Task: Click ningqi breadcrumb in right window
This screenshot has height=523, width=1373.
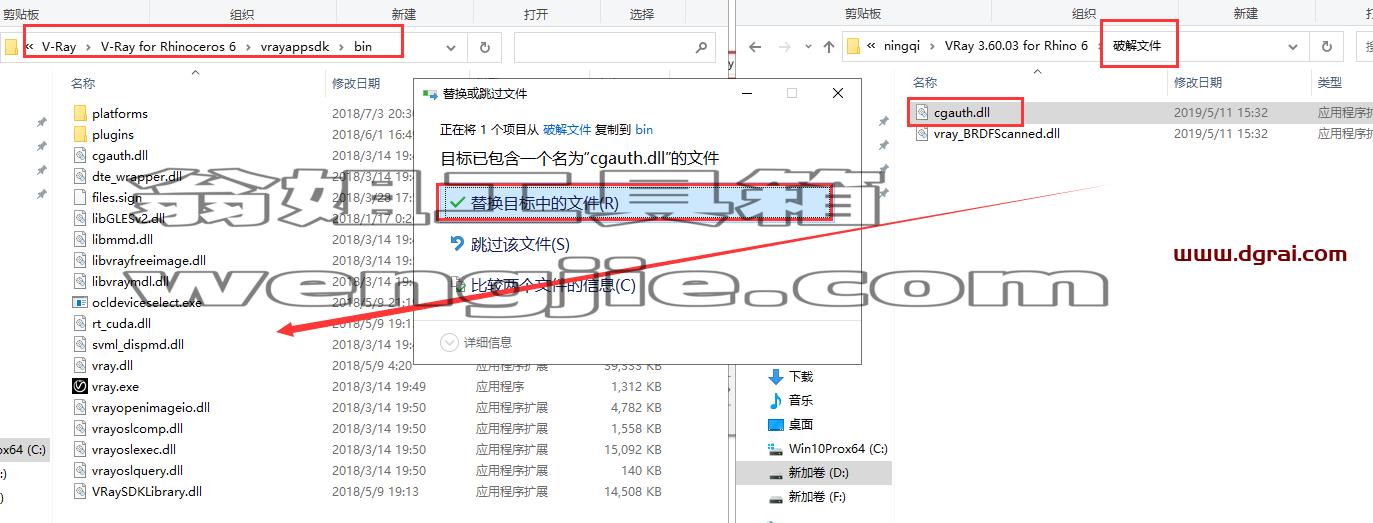Action: 903,46
